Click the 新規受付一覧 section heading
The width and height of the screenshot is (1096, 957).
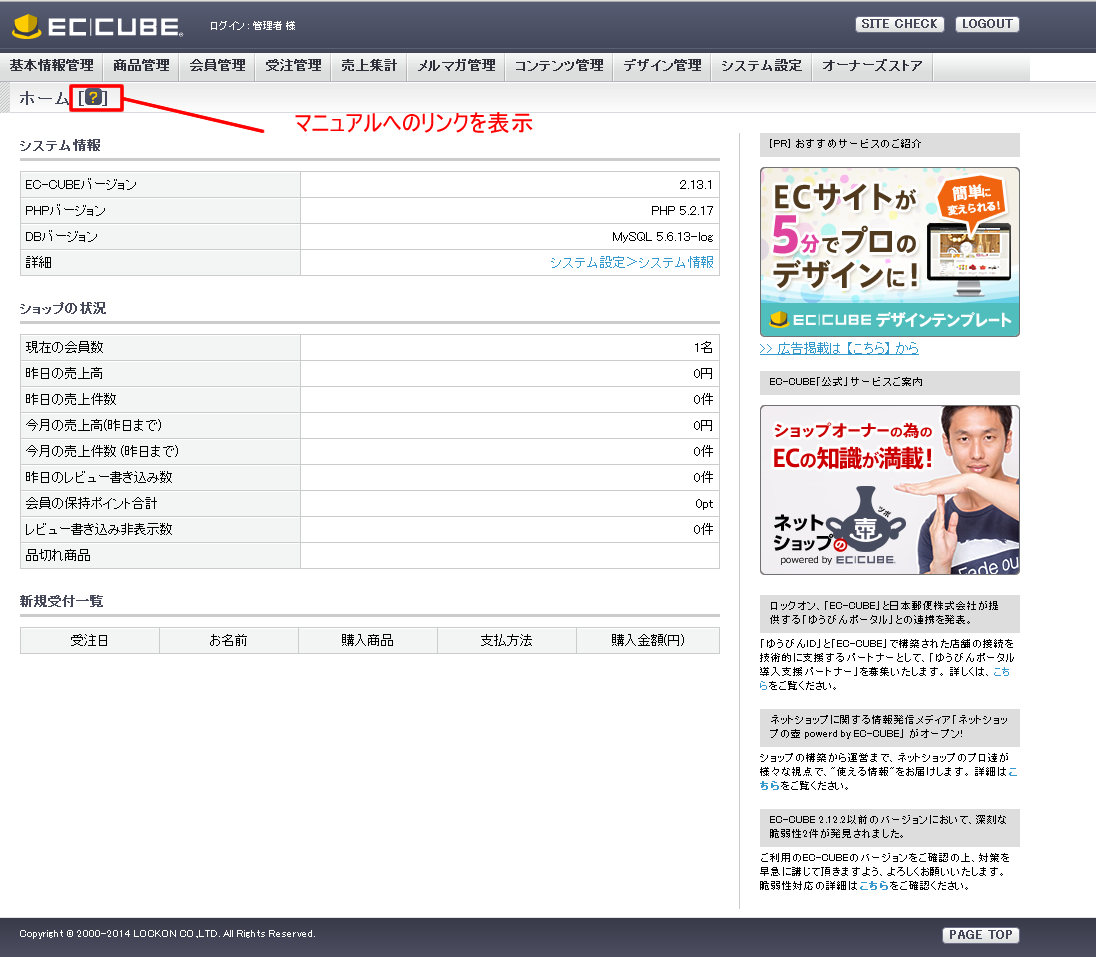click(x=62, y=601)
